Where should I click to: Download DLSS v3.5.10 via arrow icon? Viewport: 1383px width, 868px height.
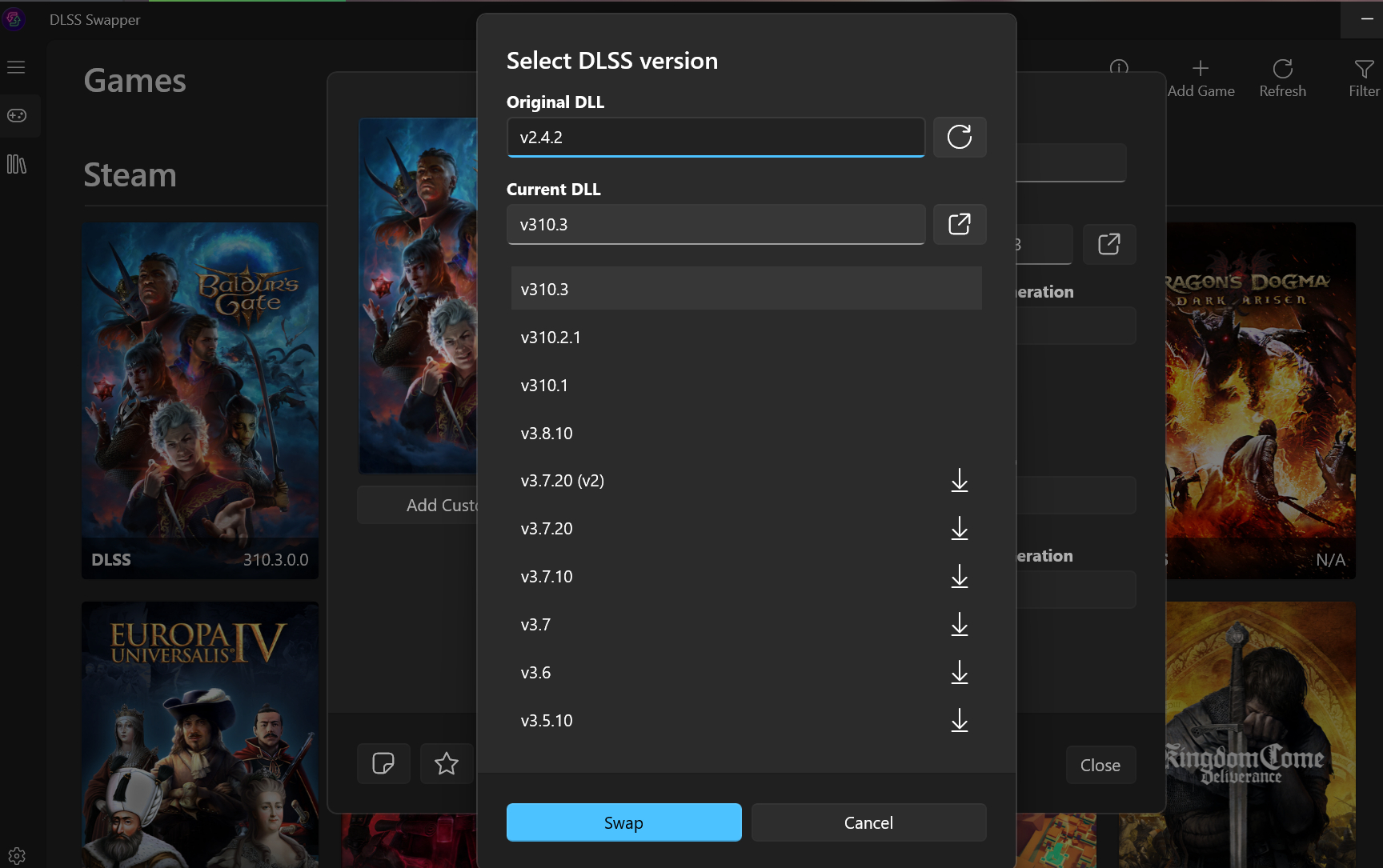(960, 721)
